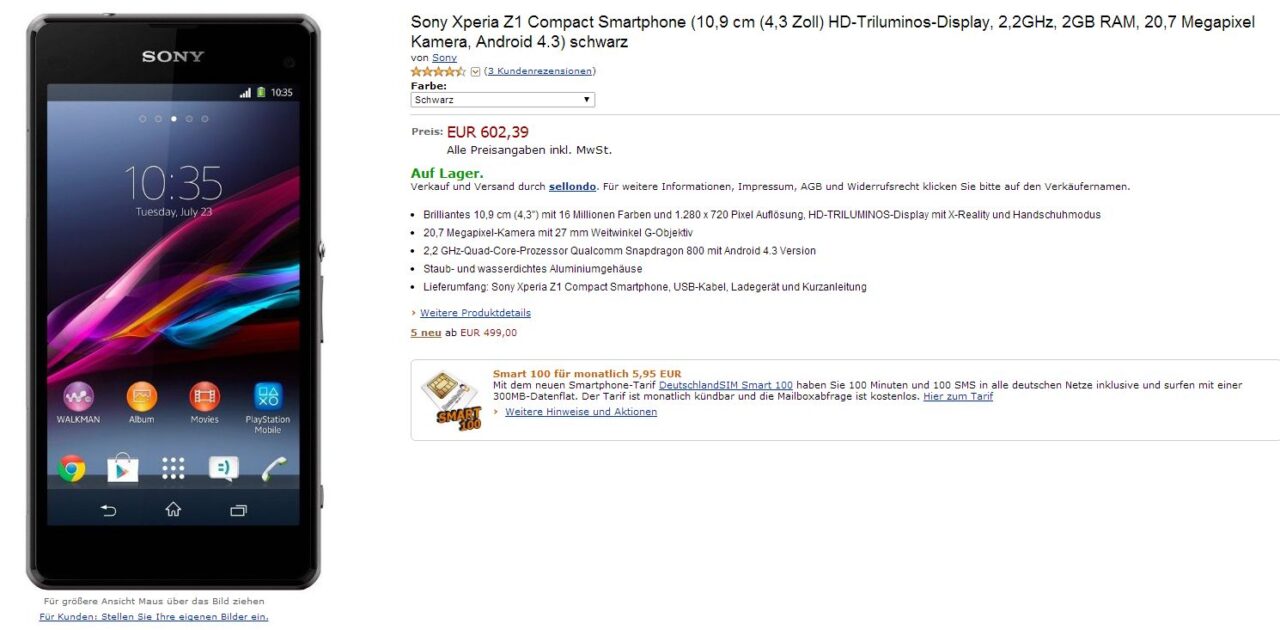
Task: Click the Smart 100 SIM card image
Action: pyautogui.click(x=450, y=400)
